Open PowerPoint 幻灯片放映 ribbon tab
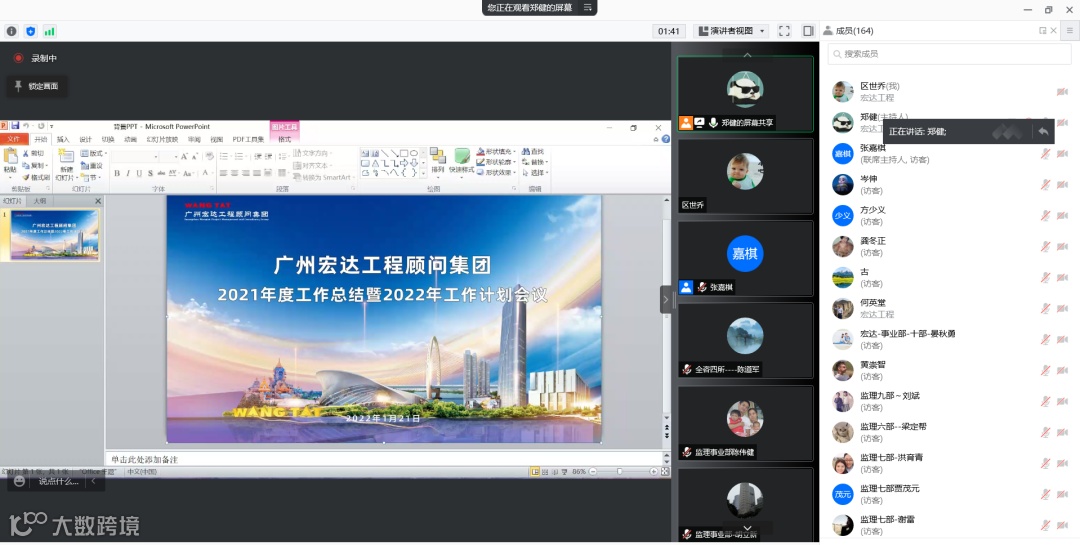This screenshot has width=1080, height=545. coord(162,139)
